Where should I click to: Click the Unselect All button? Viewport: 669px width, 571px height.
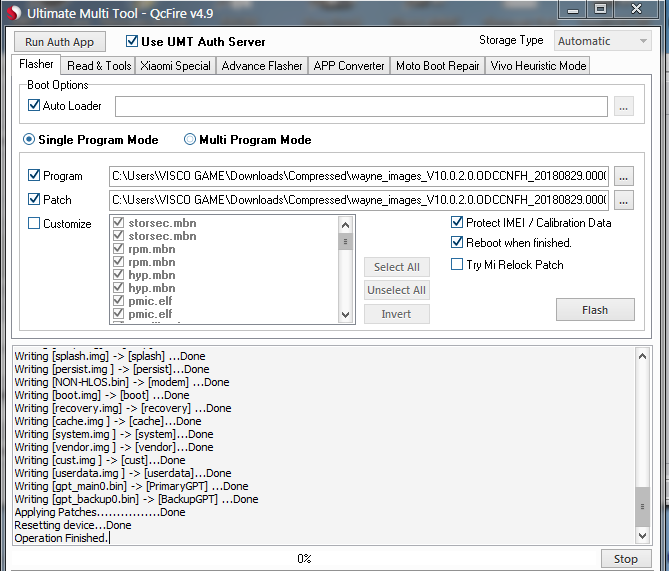click(x=396, y=290)
